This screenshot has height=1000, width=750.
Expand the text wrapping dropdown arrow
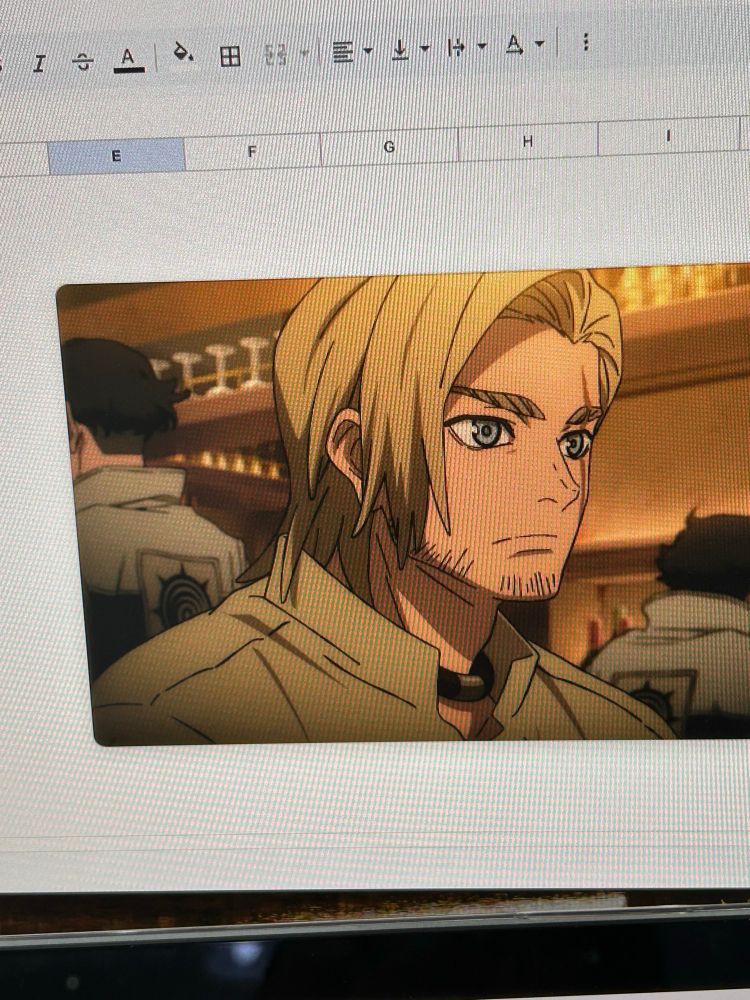point(482,46)
